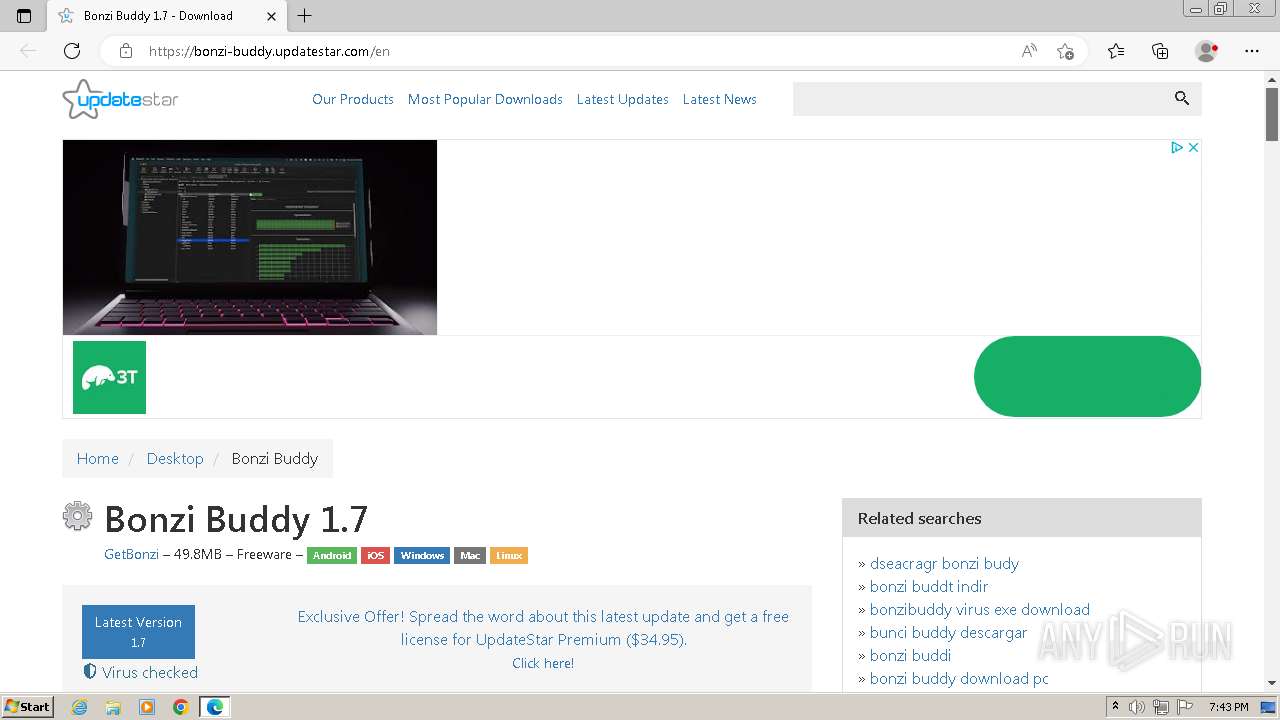Click the Action Center flag icon

click(1183, 707)
